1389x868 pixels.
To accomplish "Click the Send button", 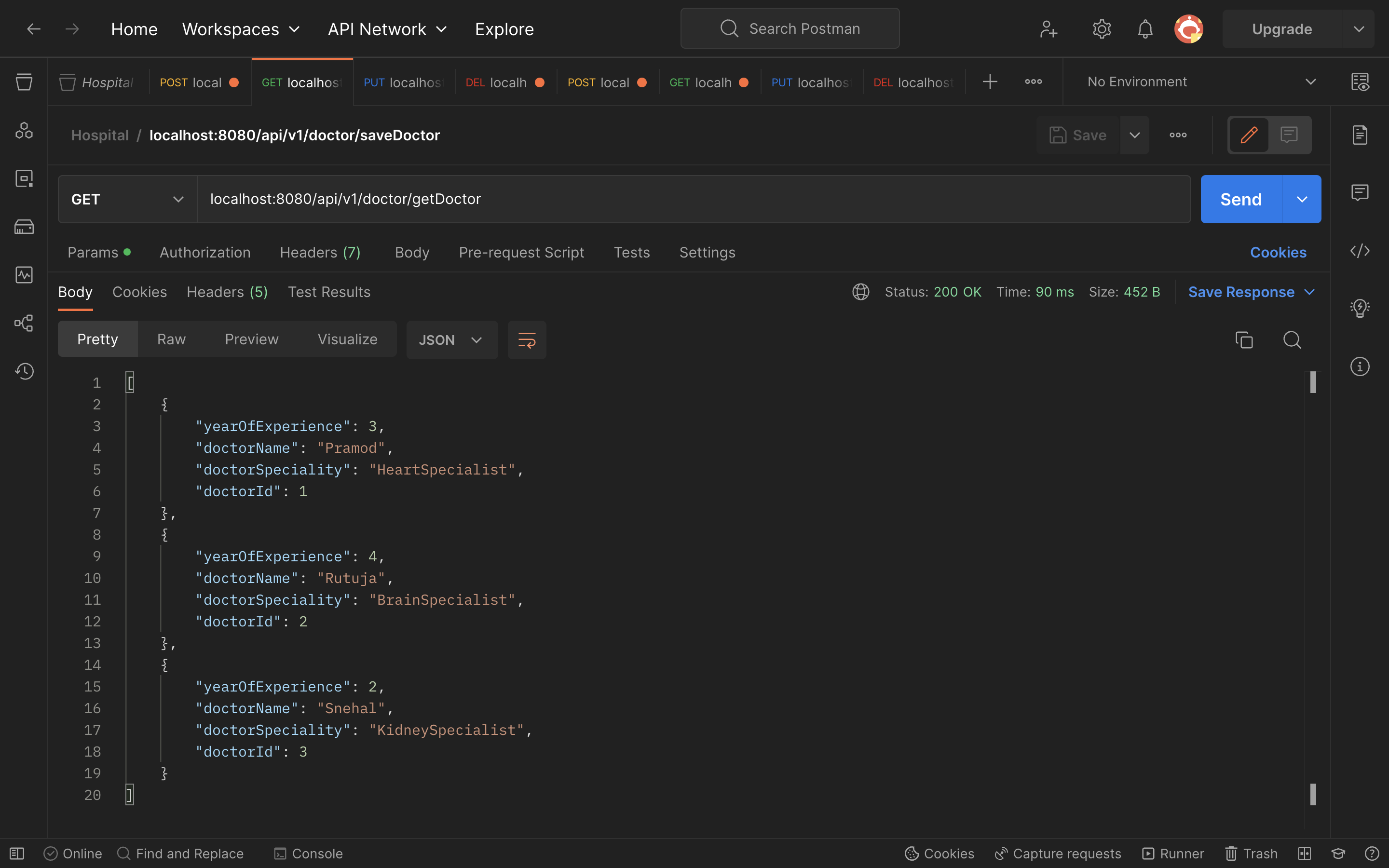I will point(1241,199).
